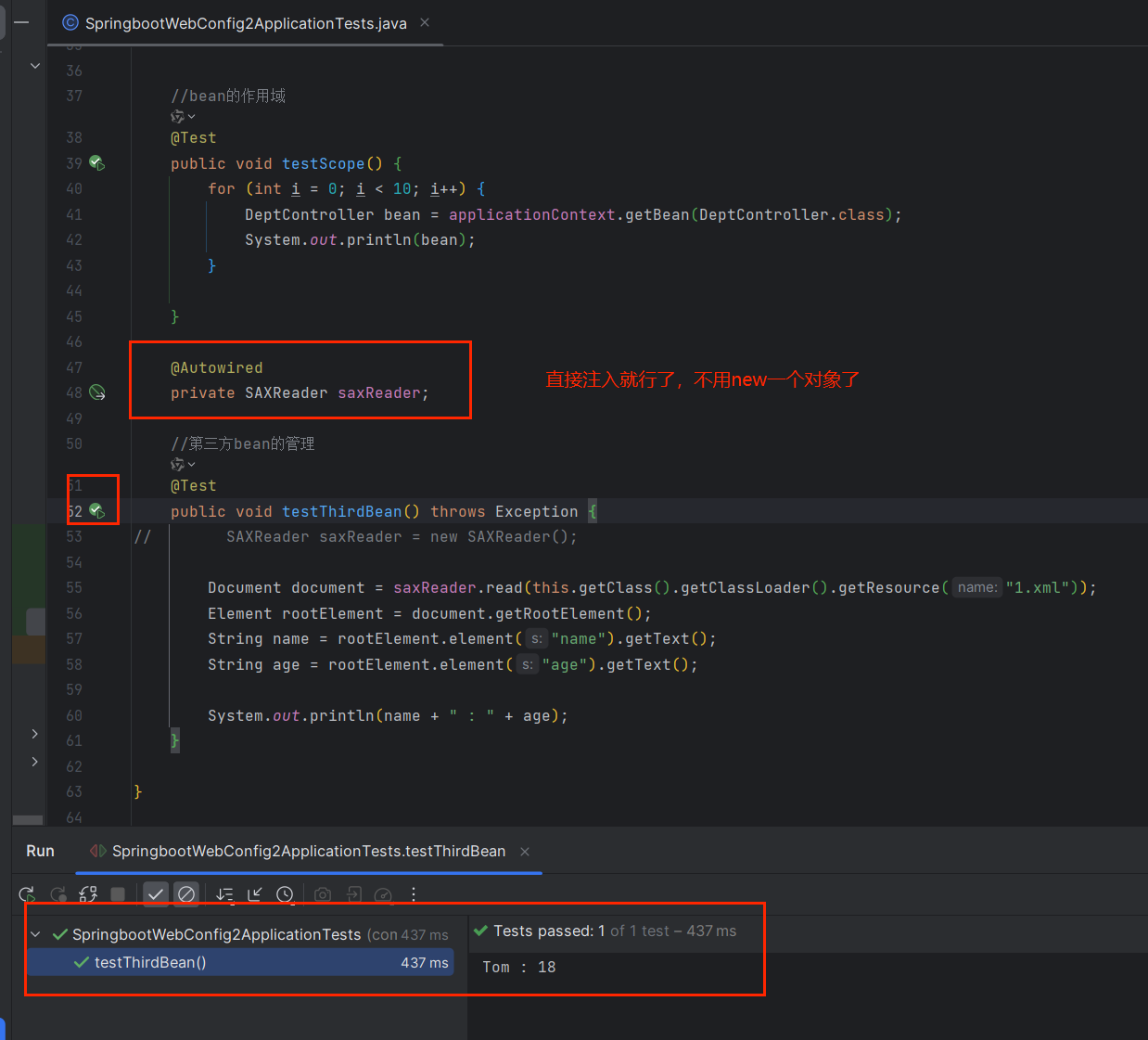Run testScope from its gutter icon
This screenshot has height=1040, width=1148.
click(96, 163)
